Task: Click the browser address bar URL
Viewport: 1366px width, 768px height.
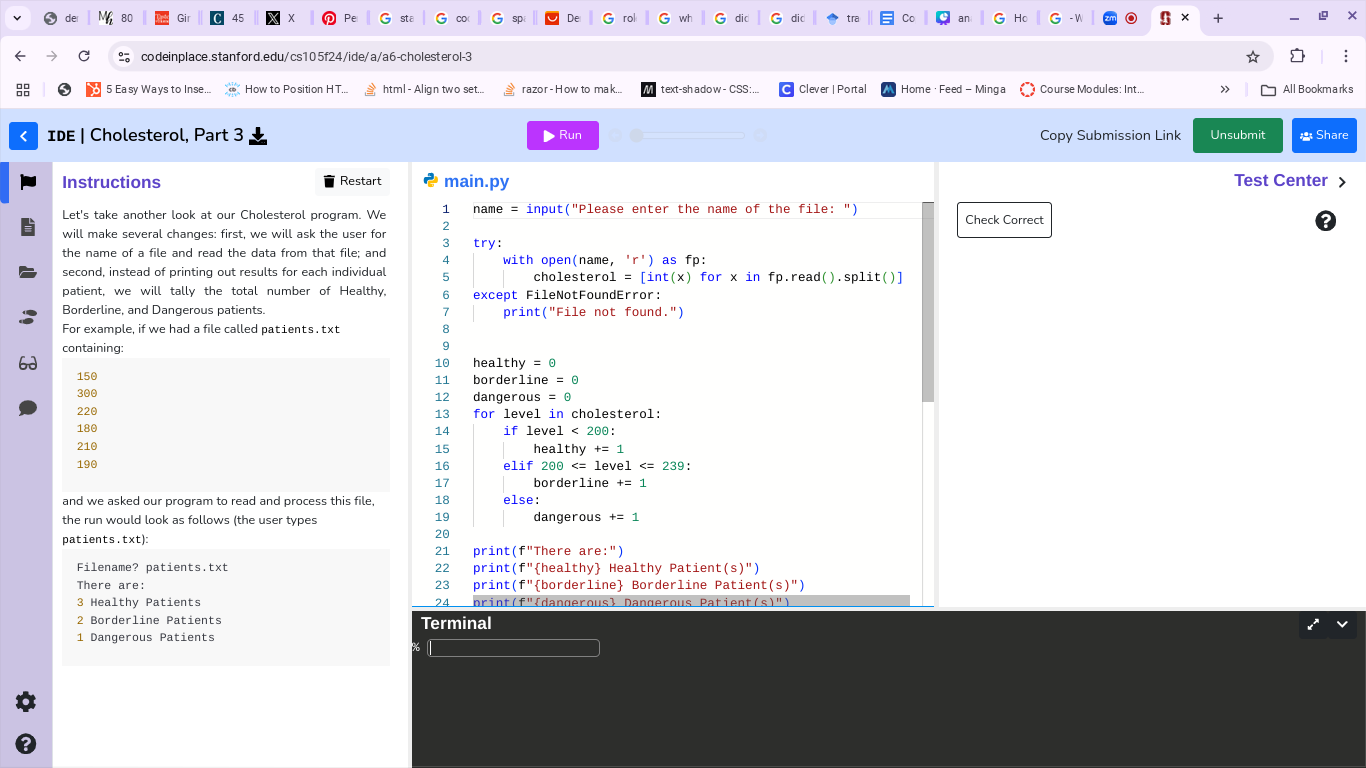Action: 306,57
